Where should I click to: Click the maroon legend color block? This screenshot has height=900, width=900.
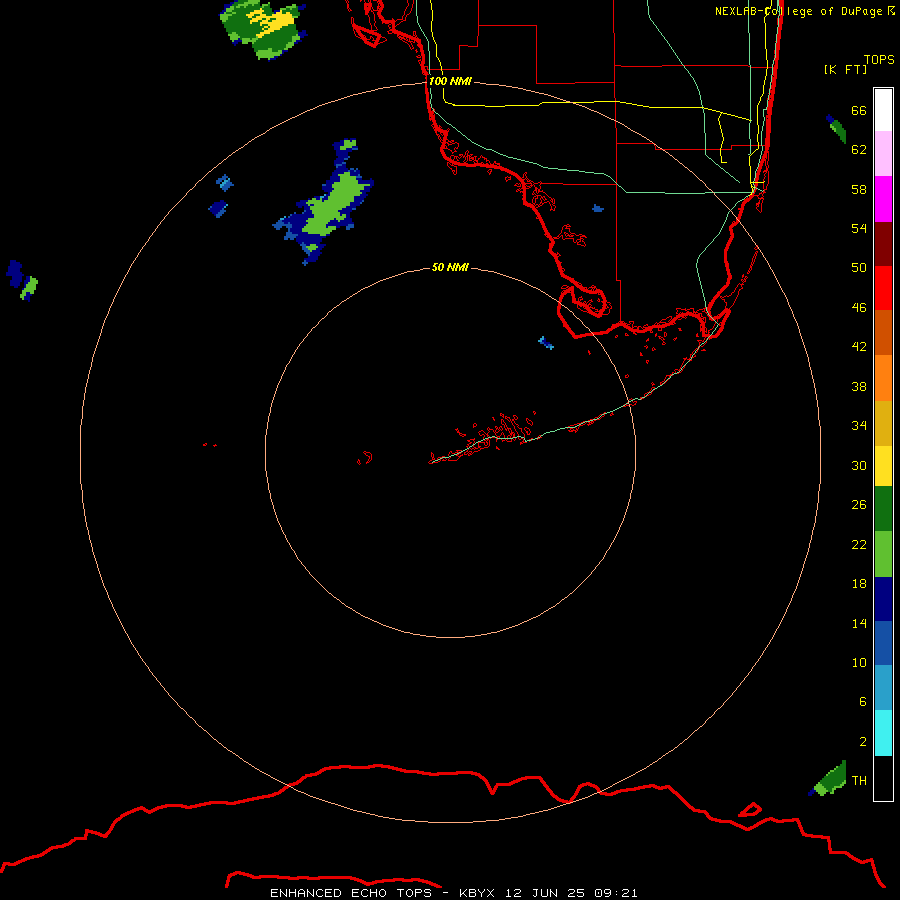[883, 244]
